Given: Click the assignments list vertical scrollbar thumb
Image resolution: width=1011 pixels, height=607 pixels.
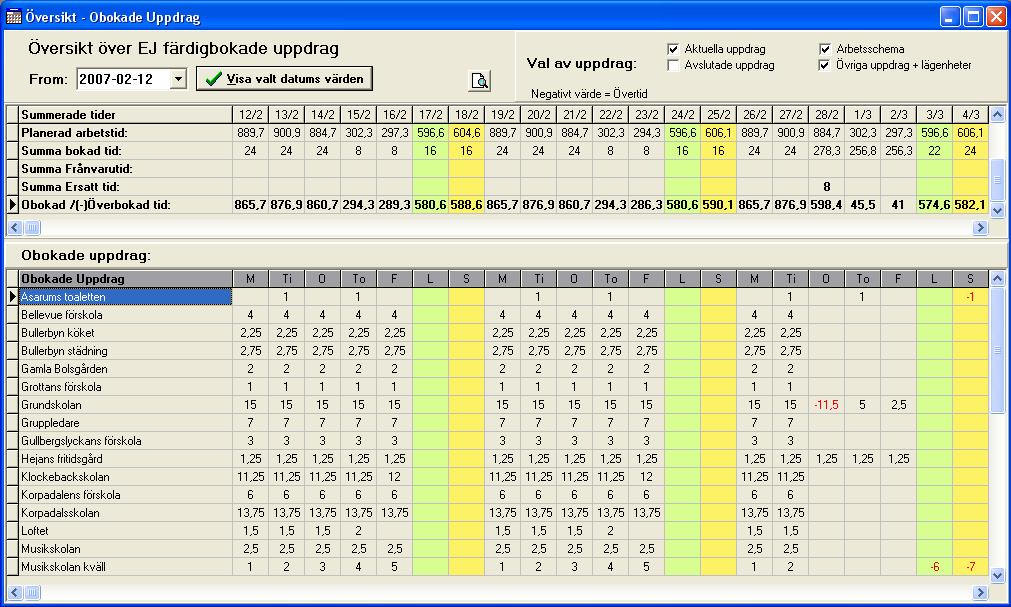Looking at the screenshot, I should (996, 350).
